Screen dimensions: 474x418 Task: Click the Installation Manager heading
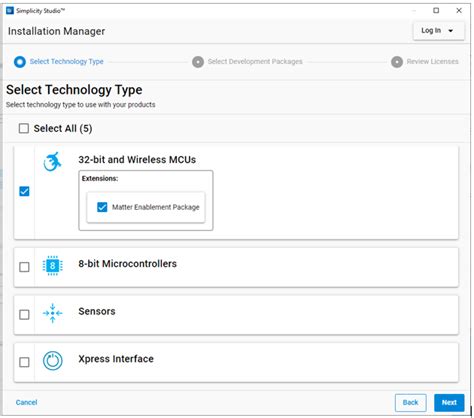click(x=56, y=31)
